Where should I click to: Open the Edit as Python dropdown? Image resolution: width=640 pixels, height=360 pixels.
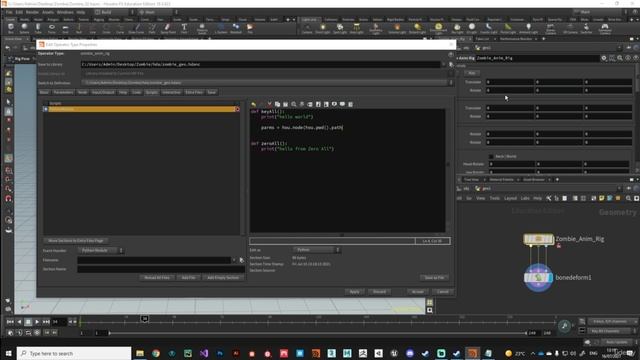point(316,250)
